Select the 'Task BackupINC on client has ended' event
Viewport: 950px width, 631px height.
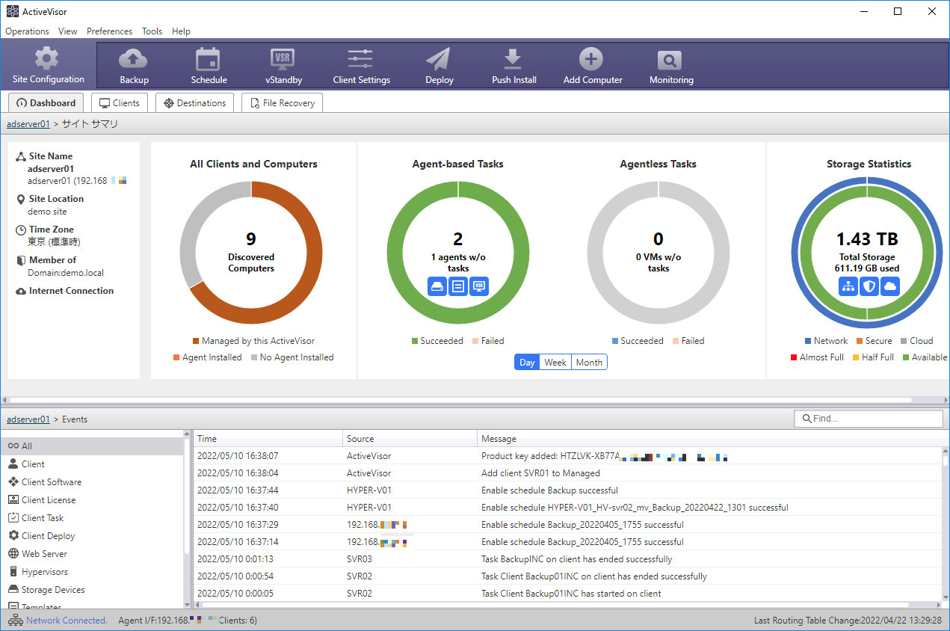coord(567,559)
